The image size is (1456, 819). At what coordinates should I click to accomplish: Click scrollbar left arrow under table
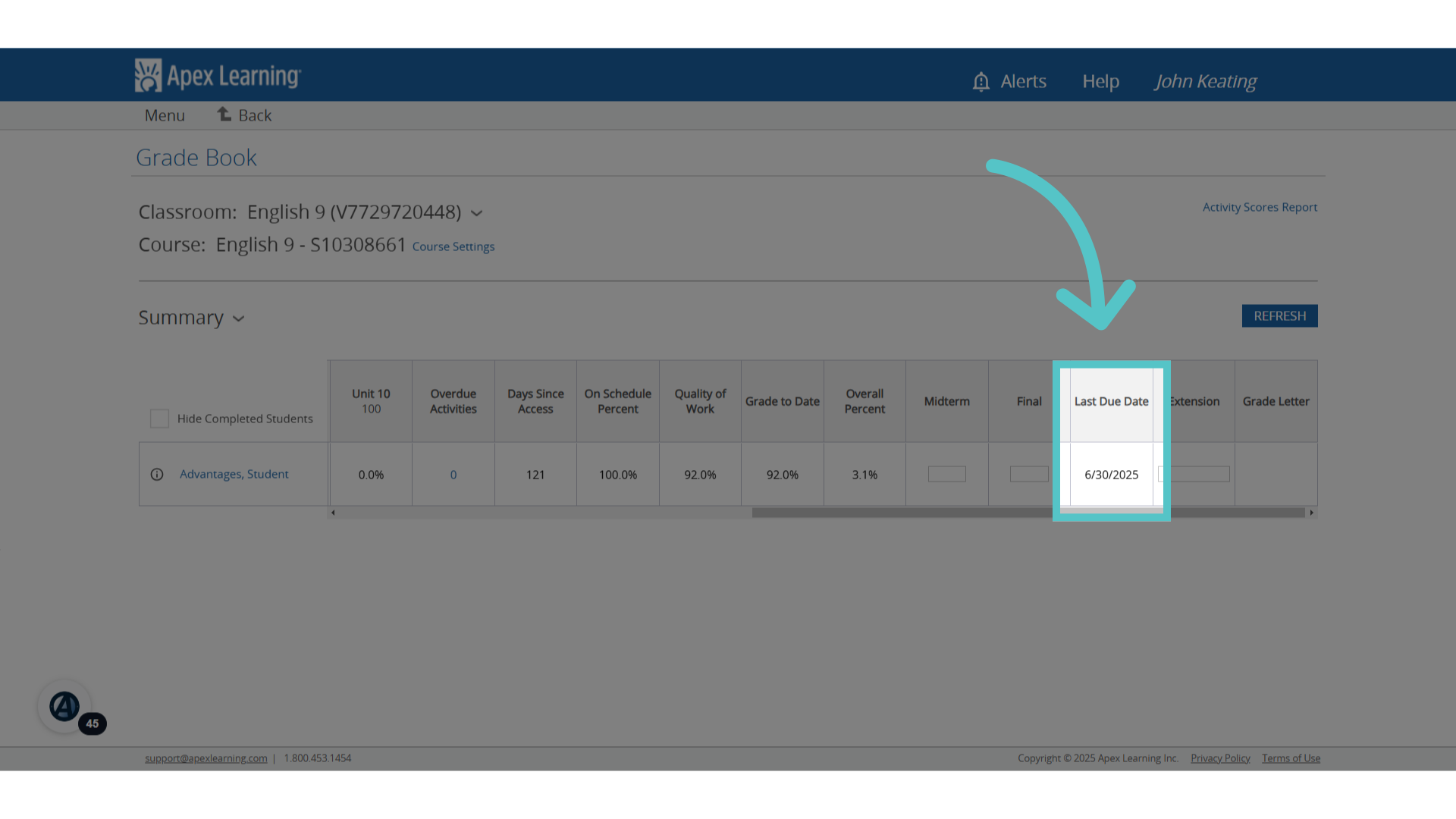[x=333, y=513]
